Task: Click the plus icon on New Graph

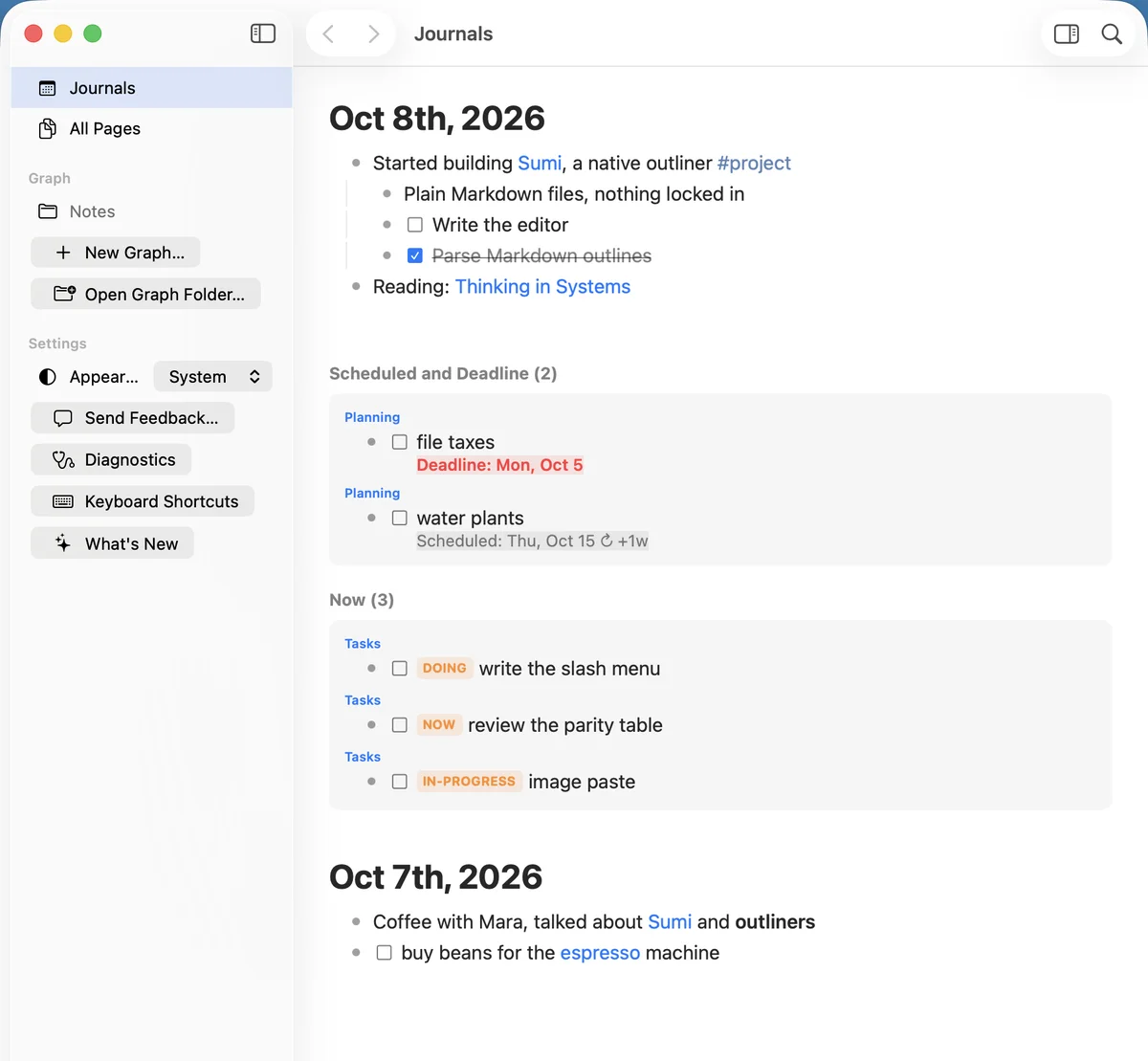Action: click(63, 253)
